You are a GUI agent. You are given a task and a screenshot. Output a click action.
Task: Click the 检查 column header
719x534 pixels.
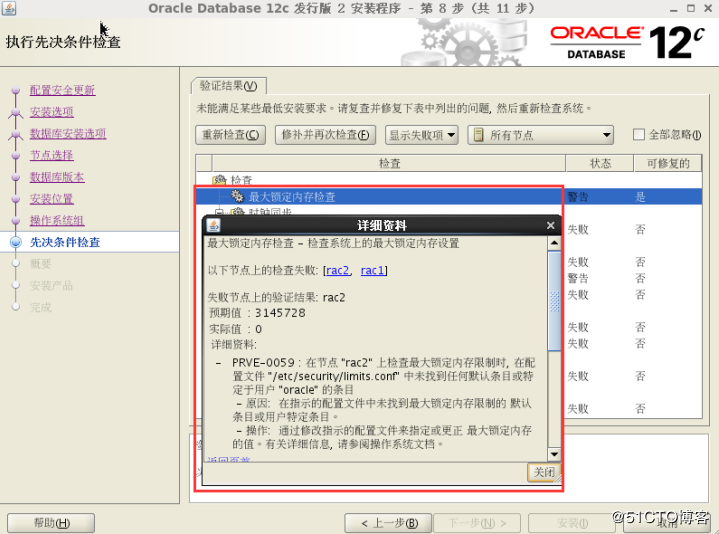click(389, 163)
